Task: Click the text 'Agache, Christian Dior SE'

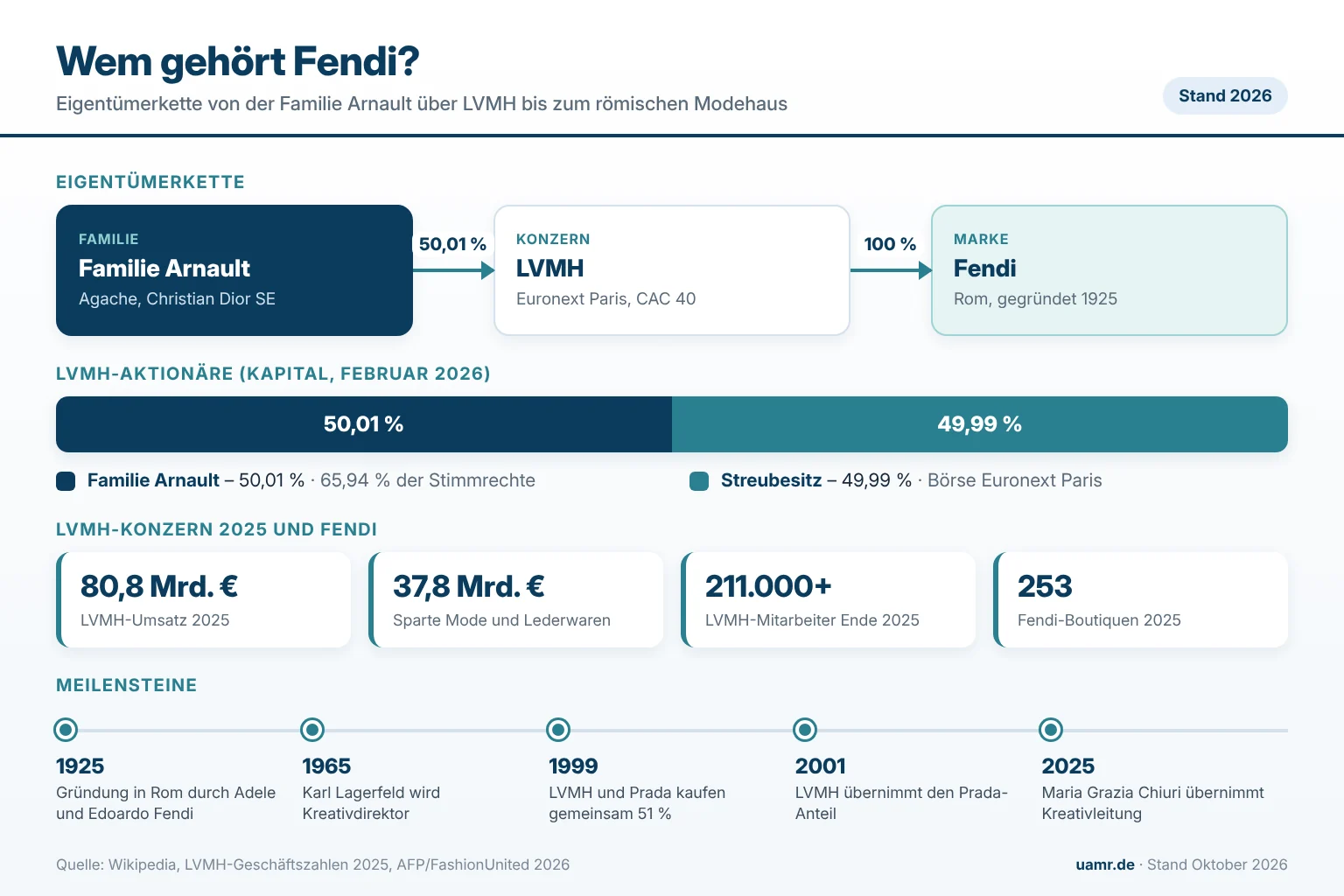Action: (177, 299)
